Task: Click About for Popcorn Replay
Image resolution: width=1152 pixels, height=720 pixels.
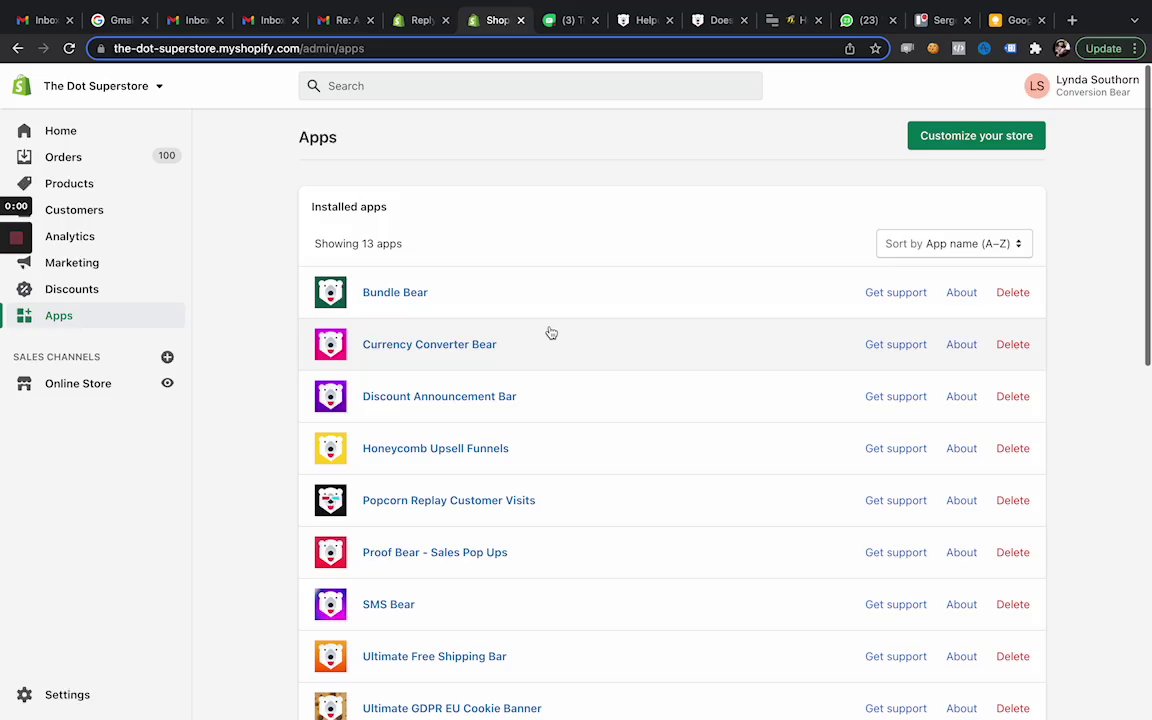Action: 962,500
